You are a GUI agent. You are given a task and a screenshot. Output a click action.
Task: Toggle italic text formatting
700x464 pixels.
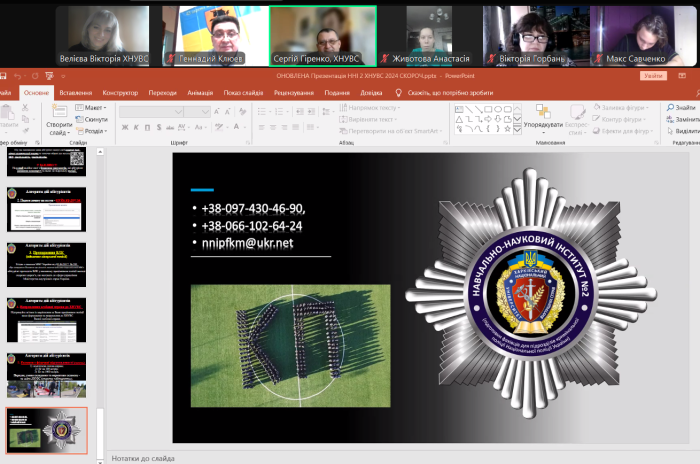click(136, 127)
